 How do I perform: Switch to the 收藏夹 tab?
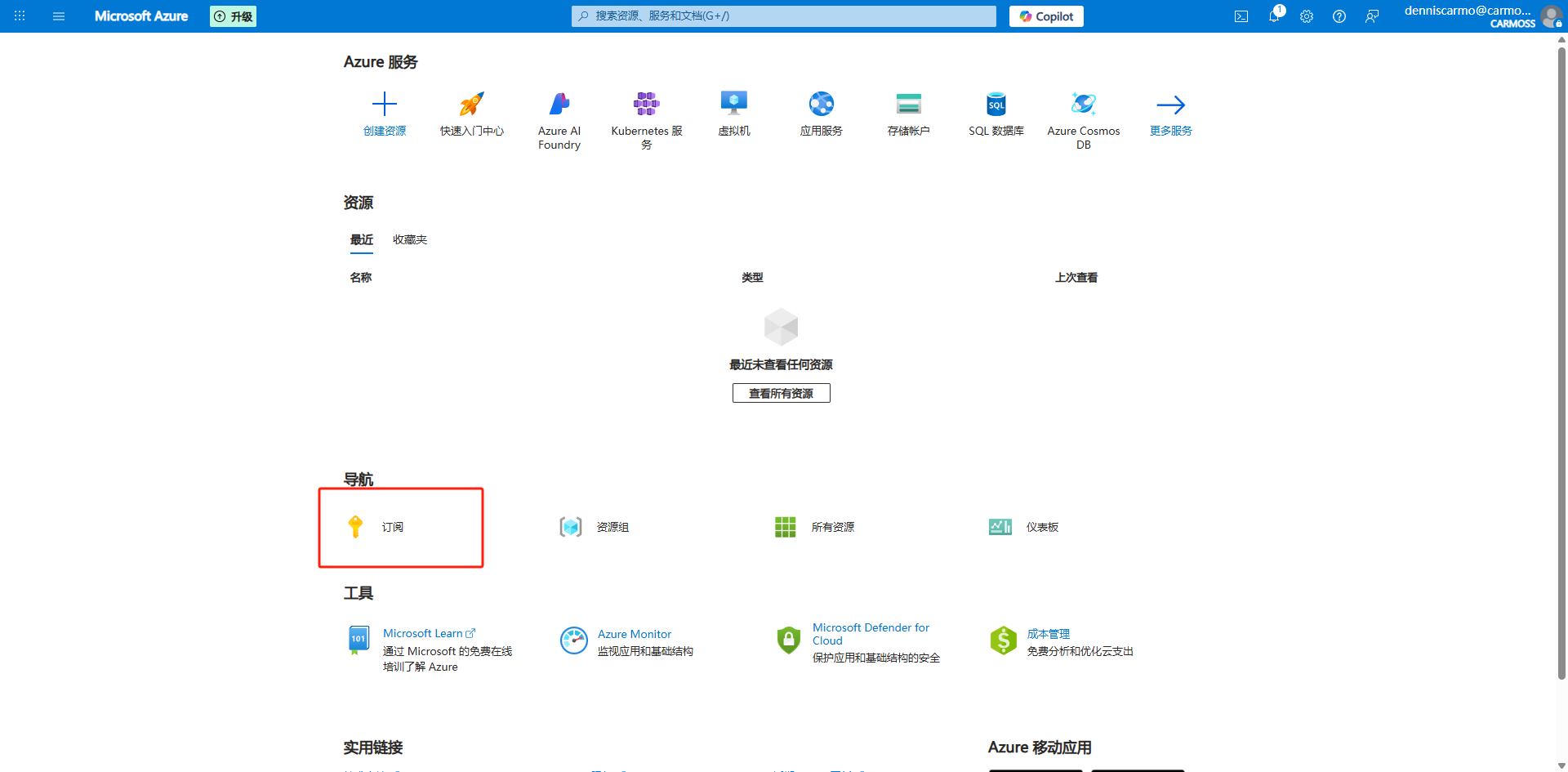click(410, 239)
